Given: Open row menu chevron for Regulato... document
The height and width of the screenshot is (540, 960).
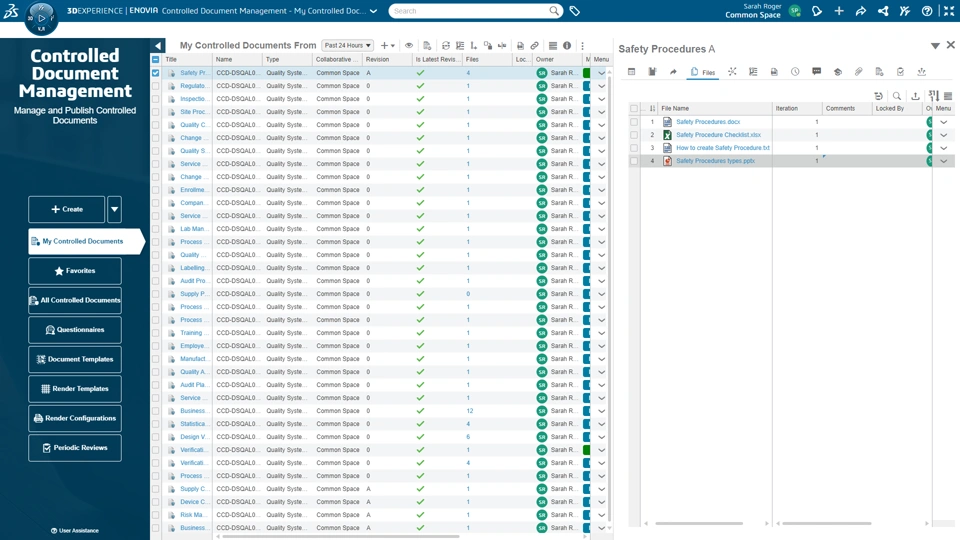Looking at the screenshot, I should pyautogui.click(x=601, y=86).
